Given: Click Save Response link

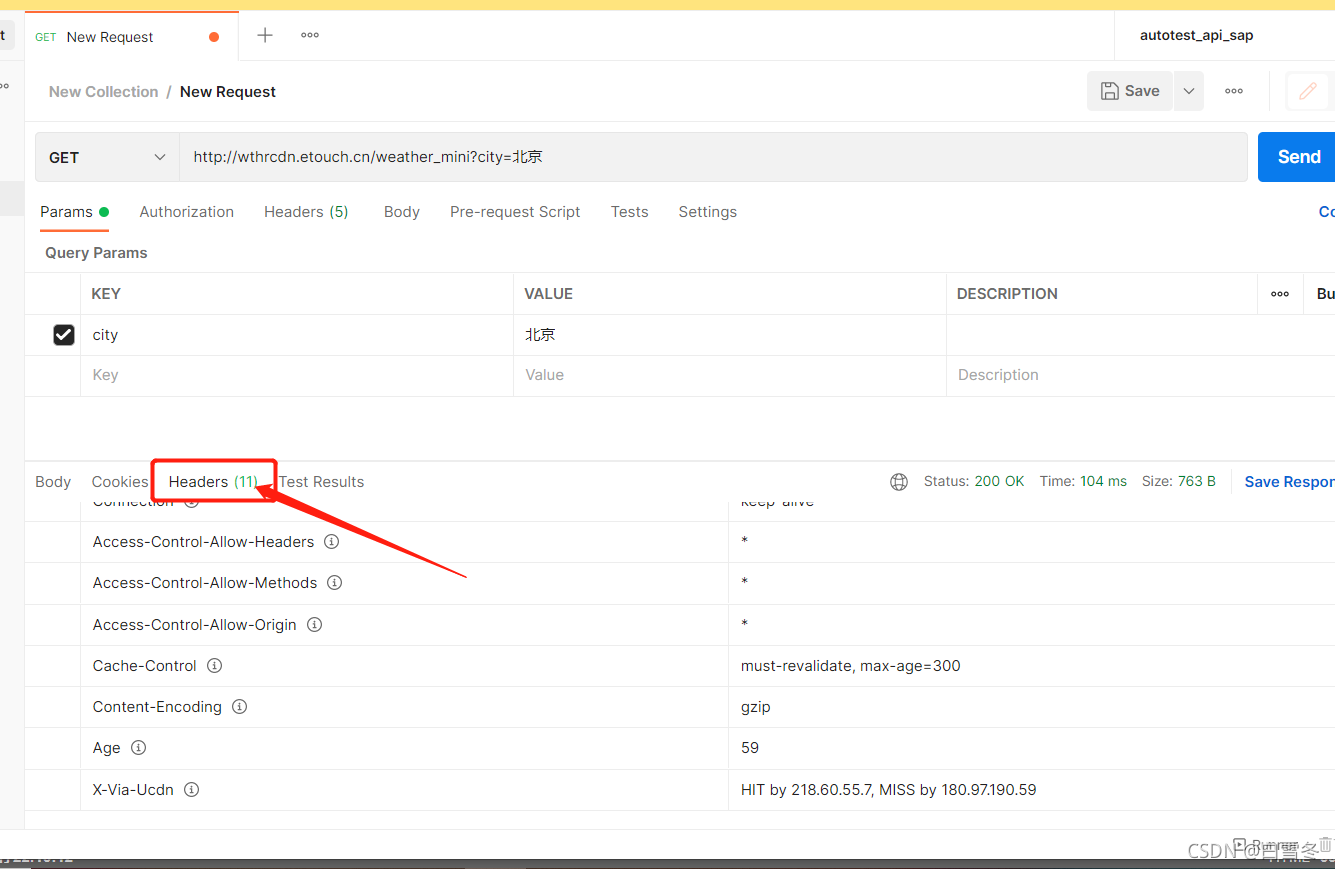Looking at the screenshot, I should (x=1289, y=482).
